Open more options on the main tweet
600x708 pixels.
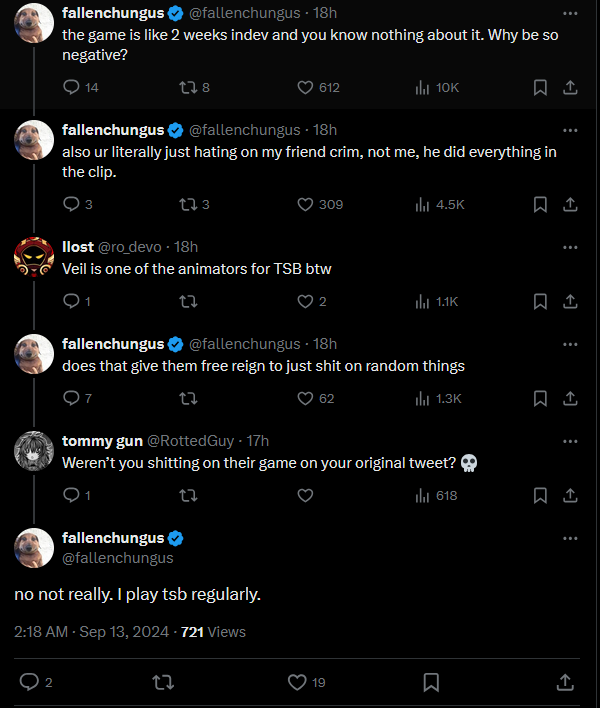[570, 538]
